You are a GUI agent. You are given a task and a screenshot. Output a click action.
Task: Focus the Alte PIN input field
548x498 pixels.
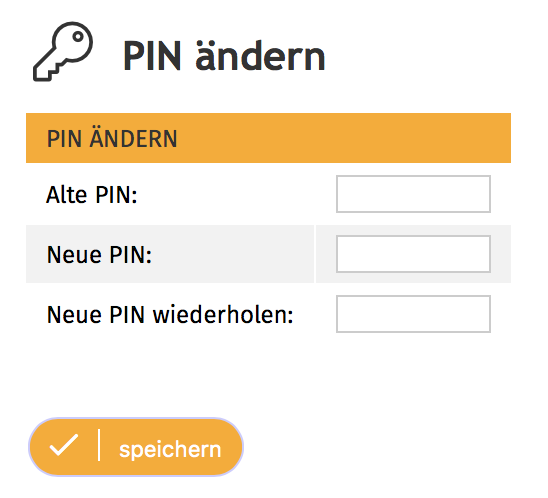pyautogui.click(x=413, y=194)
